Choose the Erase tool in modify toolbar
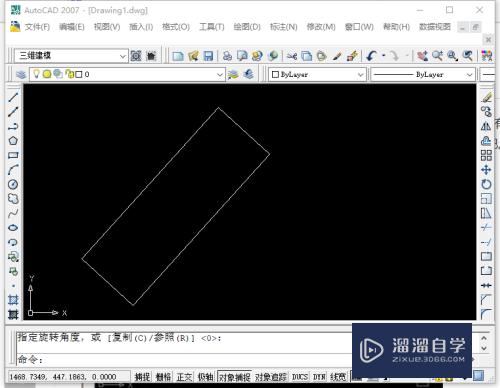The height and width of the screenshot is (388, 500). pyautogui.click(x=486, y=97)
